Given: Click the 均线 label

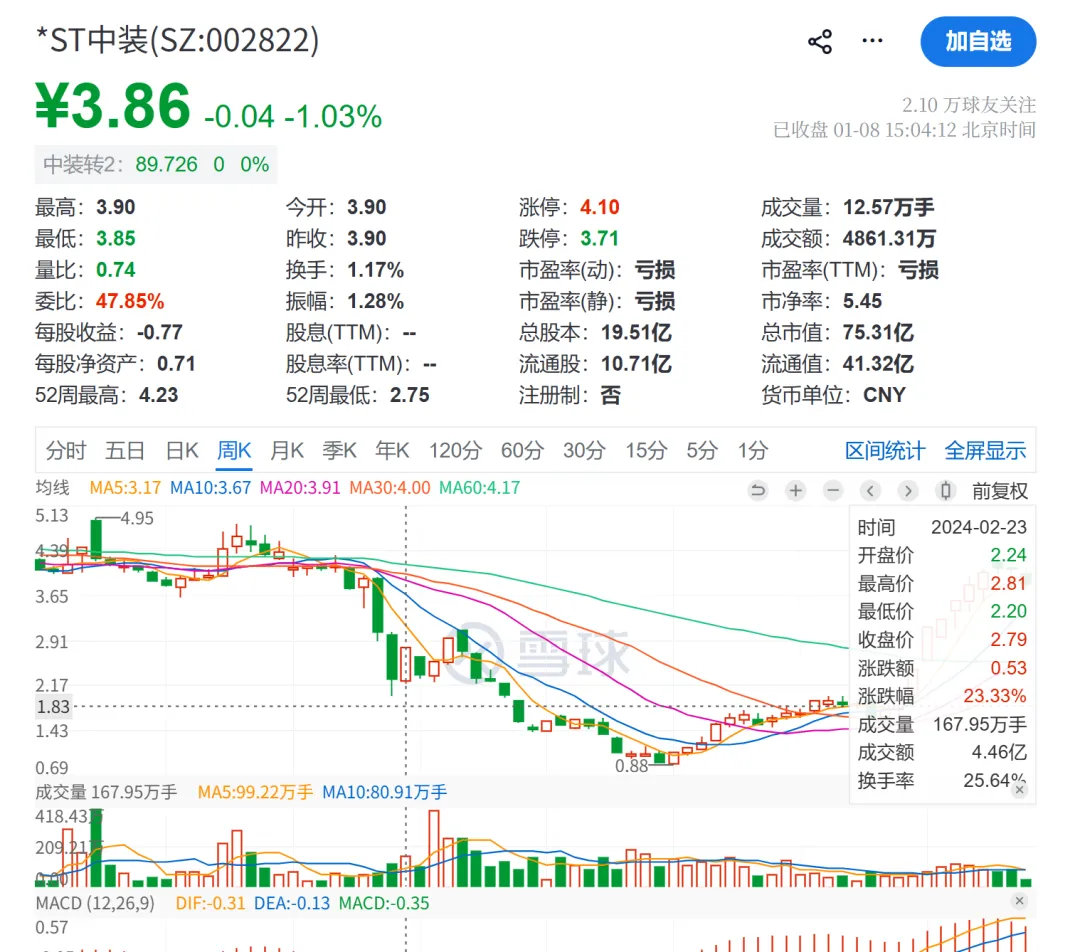Looking at the screenshot, I should coord(52,488).
